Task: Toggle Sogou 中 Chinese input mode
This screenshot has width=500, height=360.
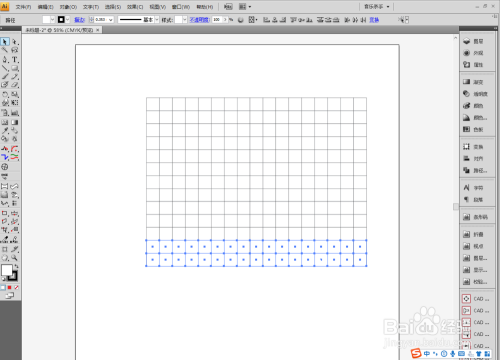Action: tap(427, 354)
